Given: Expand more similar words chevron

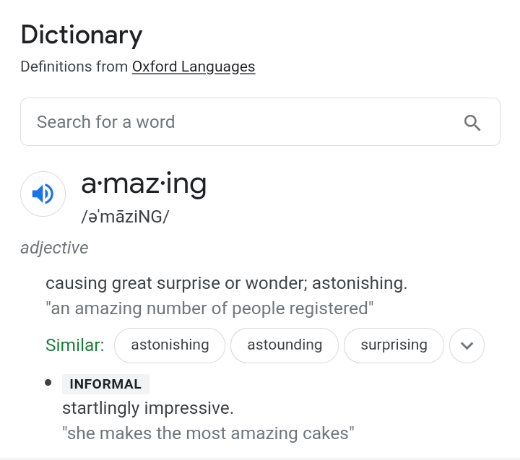Looking at the screenshot, I should (x=467, y=345).
